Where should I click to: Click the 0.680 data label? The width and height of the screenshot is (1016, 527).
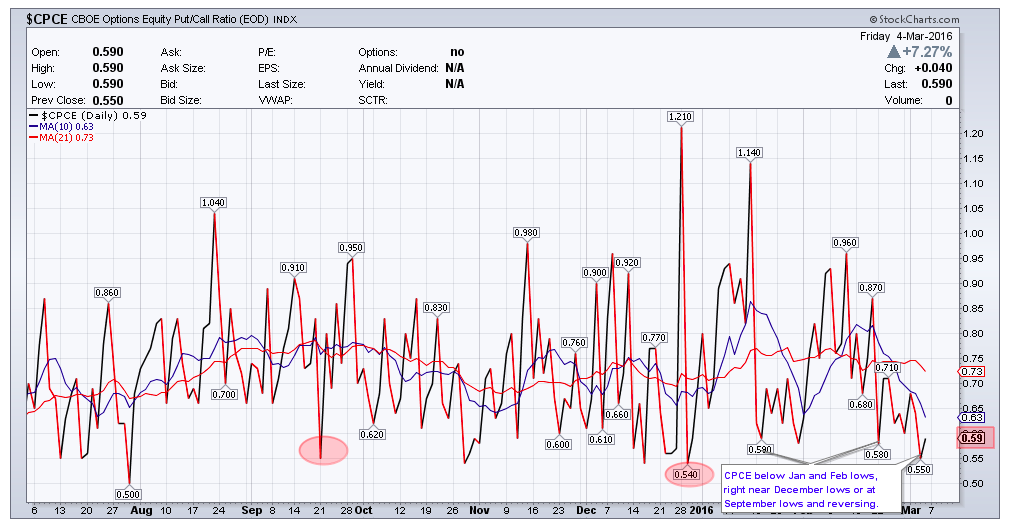tap(860, 404)
